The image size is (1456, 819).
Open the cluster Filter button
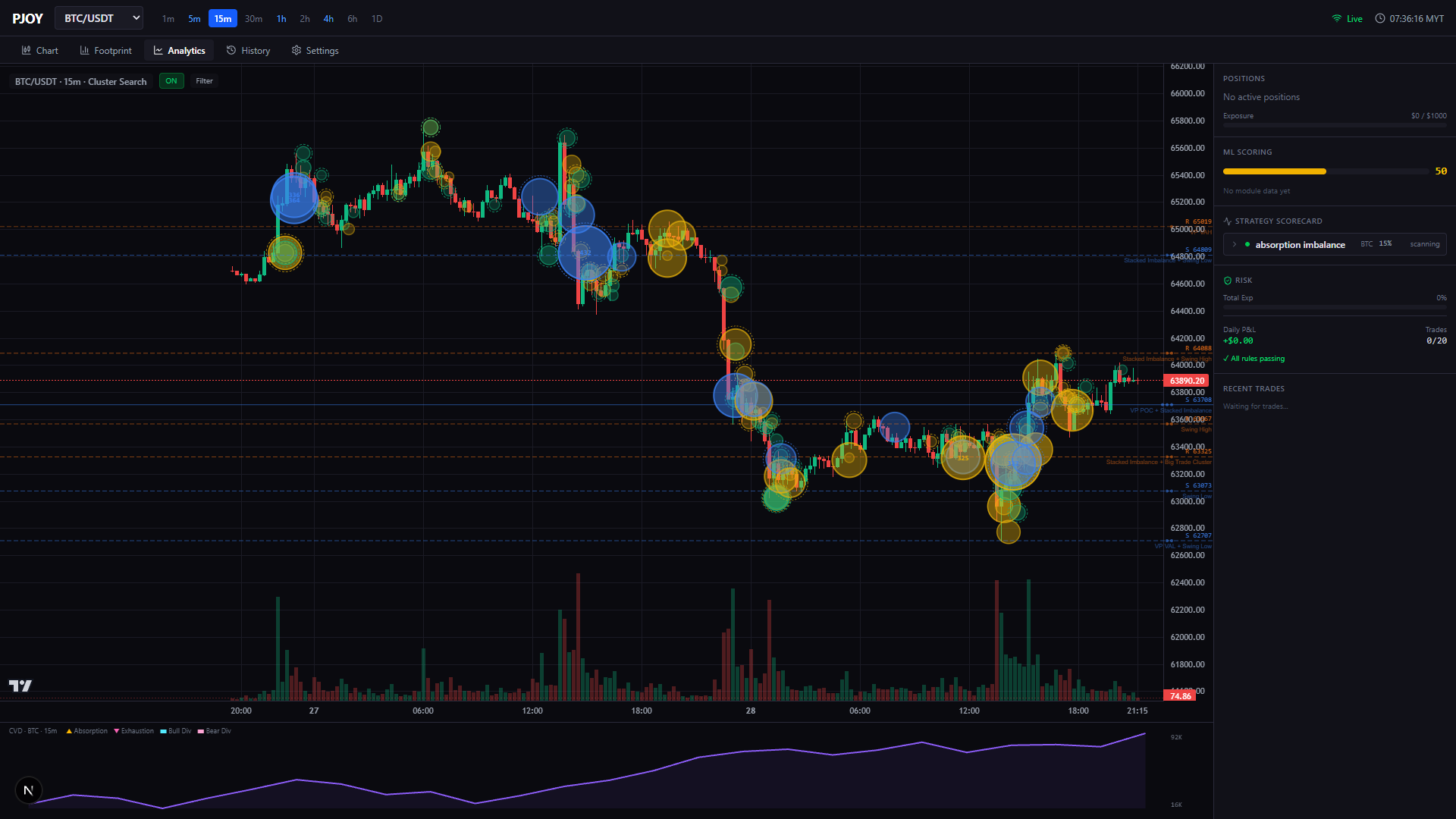(205, 81)
